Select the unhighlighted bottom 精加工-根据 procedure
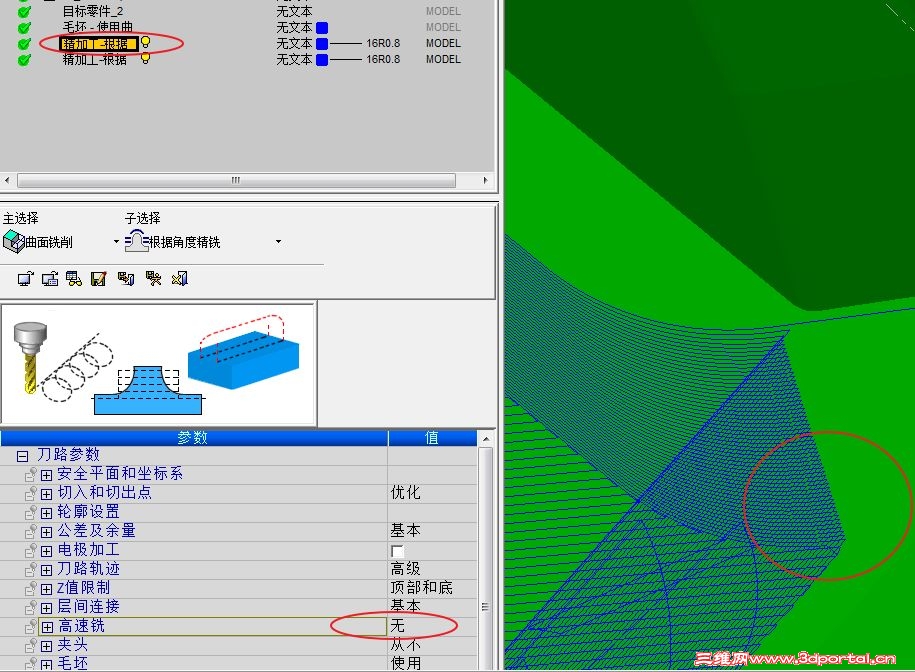Screen dimensions: 915x672 (x=95, y=60)
